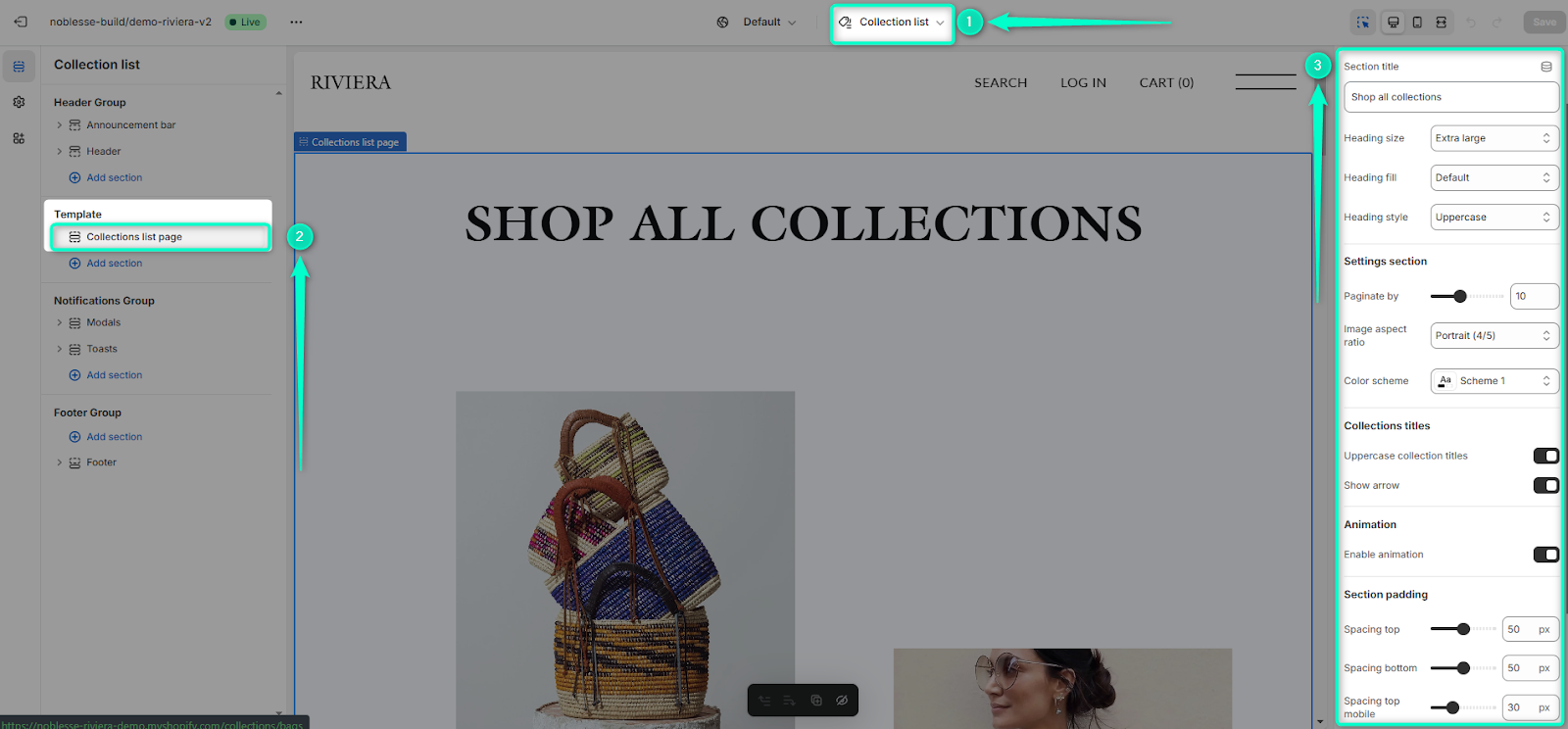This screenshot has height=729, width=1568.
Task: Exit the editor with back arrow icon
Action: (21, 22)
